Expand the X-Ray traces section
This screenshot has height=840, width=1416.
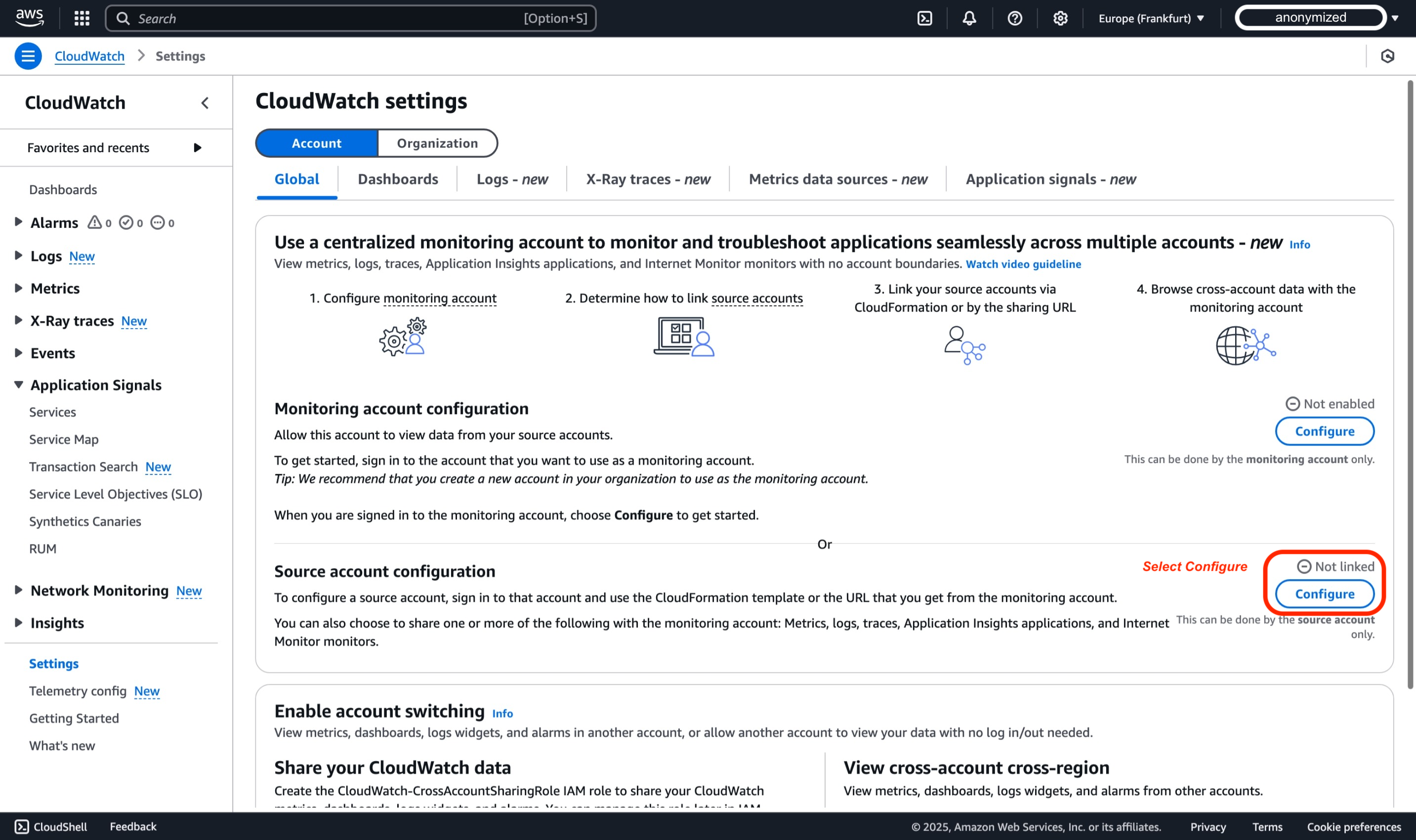pos(18,320)
